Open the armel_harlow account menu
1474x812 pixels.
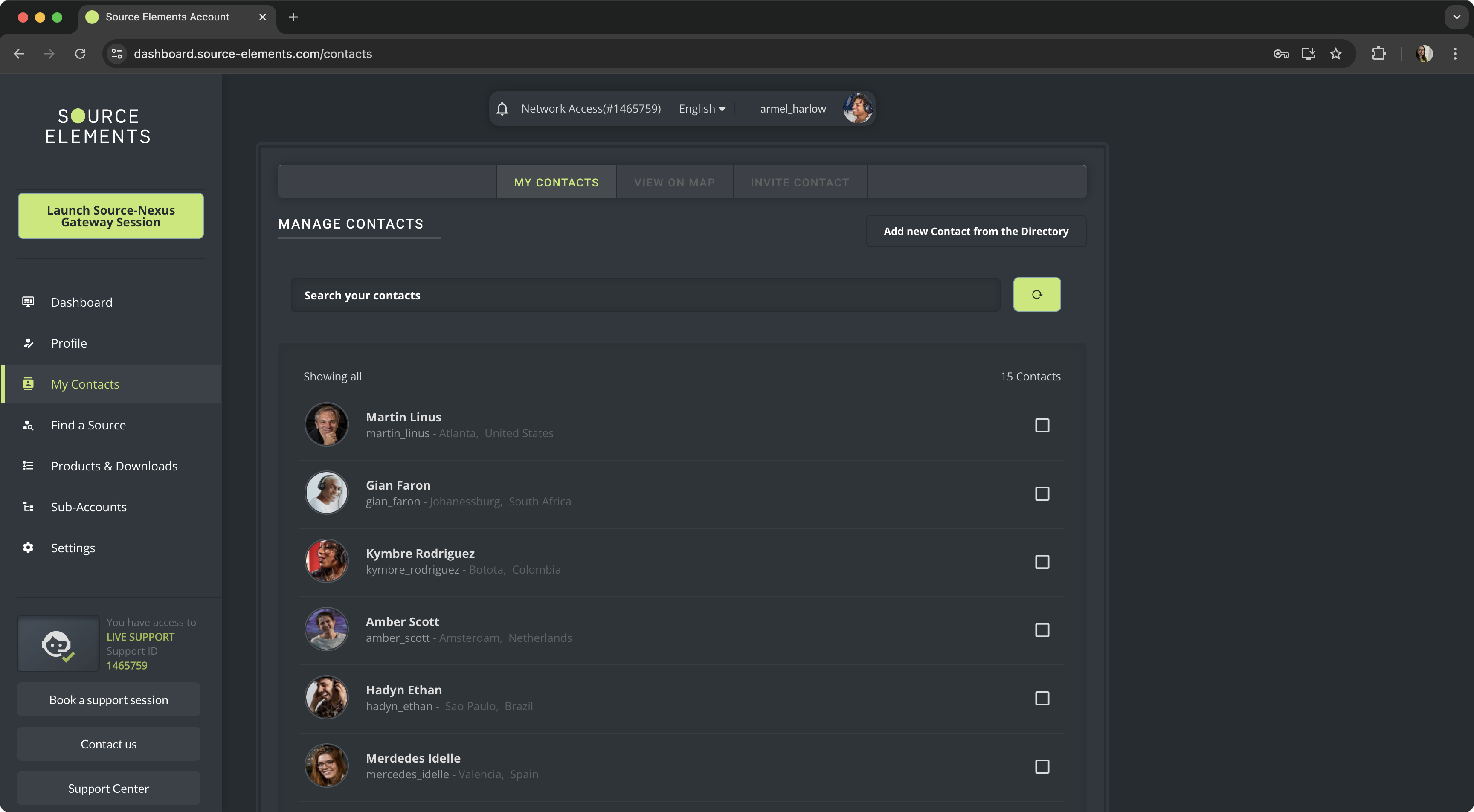[x=792, y=109]
